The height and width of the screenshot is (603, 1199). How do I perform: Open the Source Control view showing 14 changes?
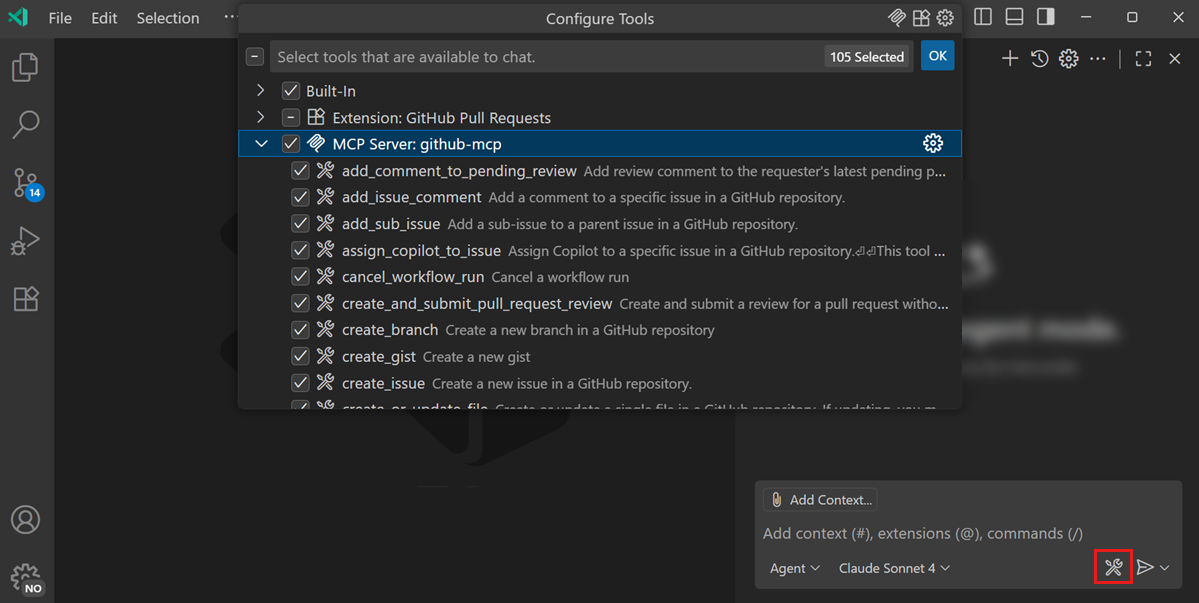(x=25, y=182)
